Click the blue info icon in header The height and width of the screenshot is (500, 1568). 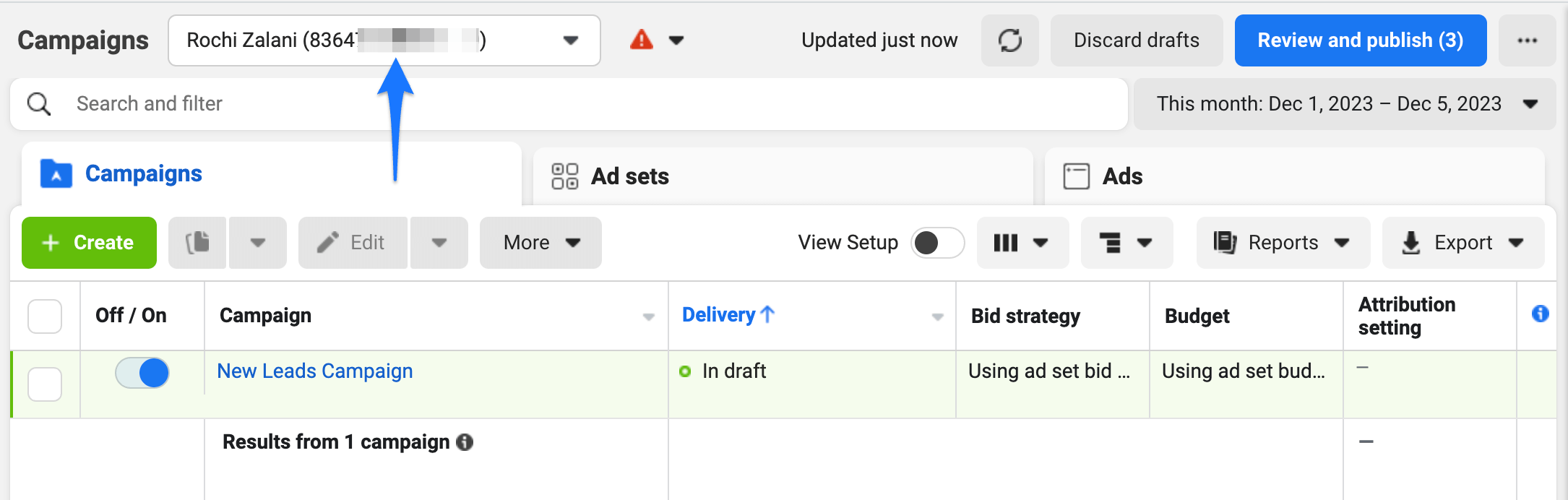(x=1540, y=314)
